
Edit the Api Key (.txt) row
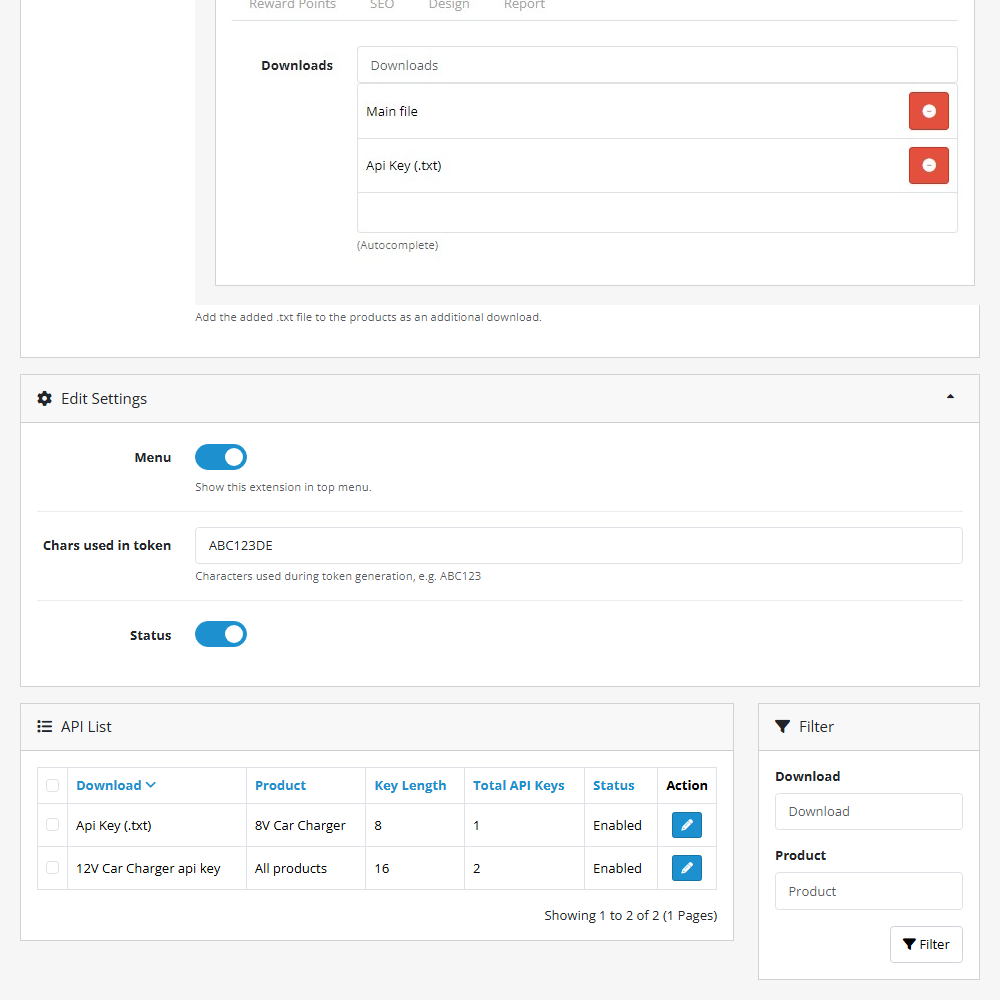click(686, 825)
